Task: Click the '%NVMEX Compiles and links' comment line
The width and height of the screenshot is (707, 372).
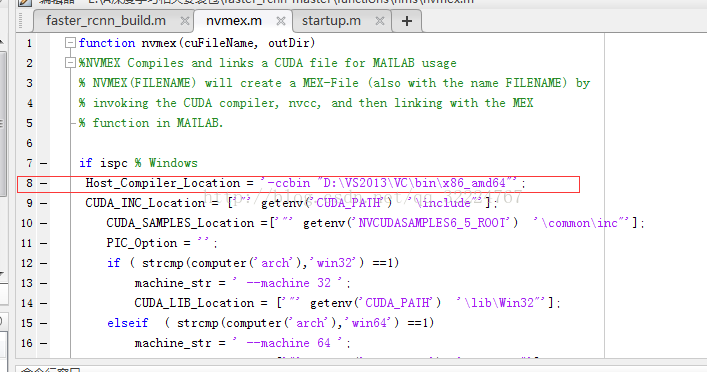Action: [267, 63]
